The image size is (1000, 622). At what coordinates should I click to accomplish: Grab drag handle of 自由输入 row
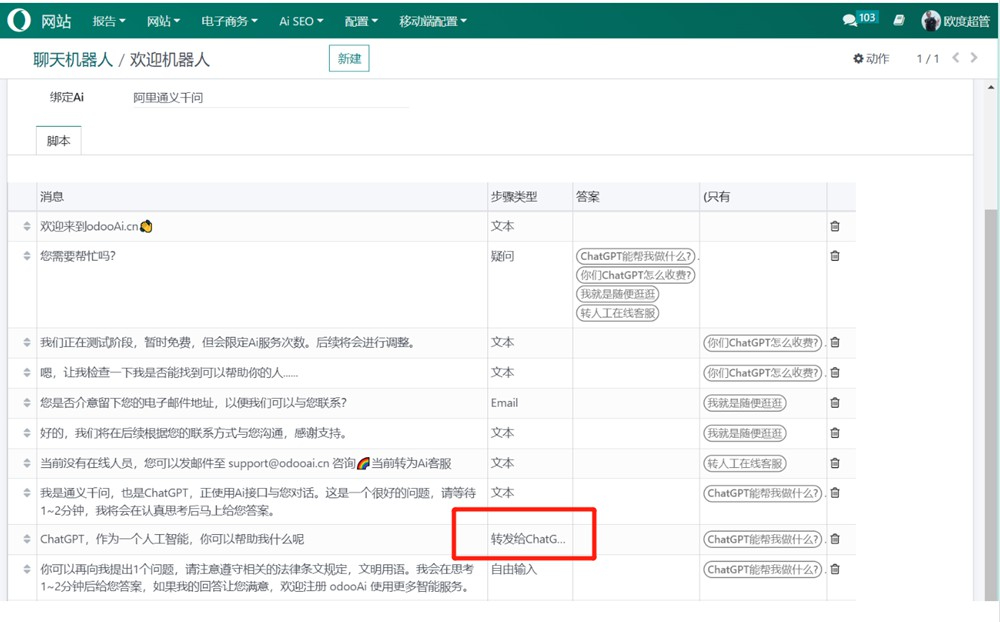[x=27, y=569]
